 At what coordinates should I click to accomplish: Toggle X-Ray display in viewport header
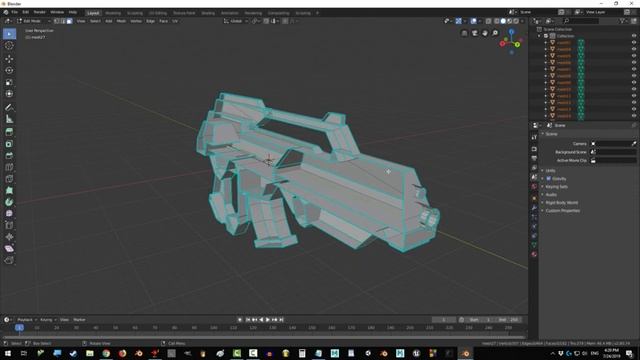tap(489, 21)
